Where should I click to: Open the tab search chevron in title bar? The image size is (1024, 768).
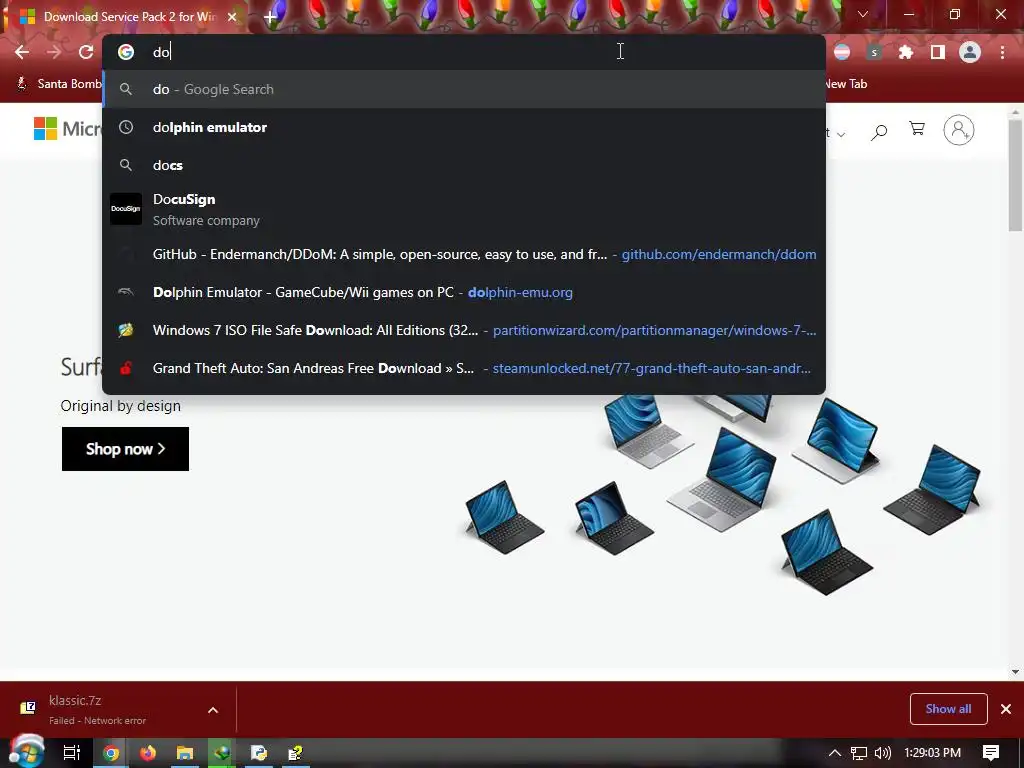(x=863, y=14)
